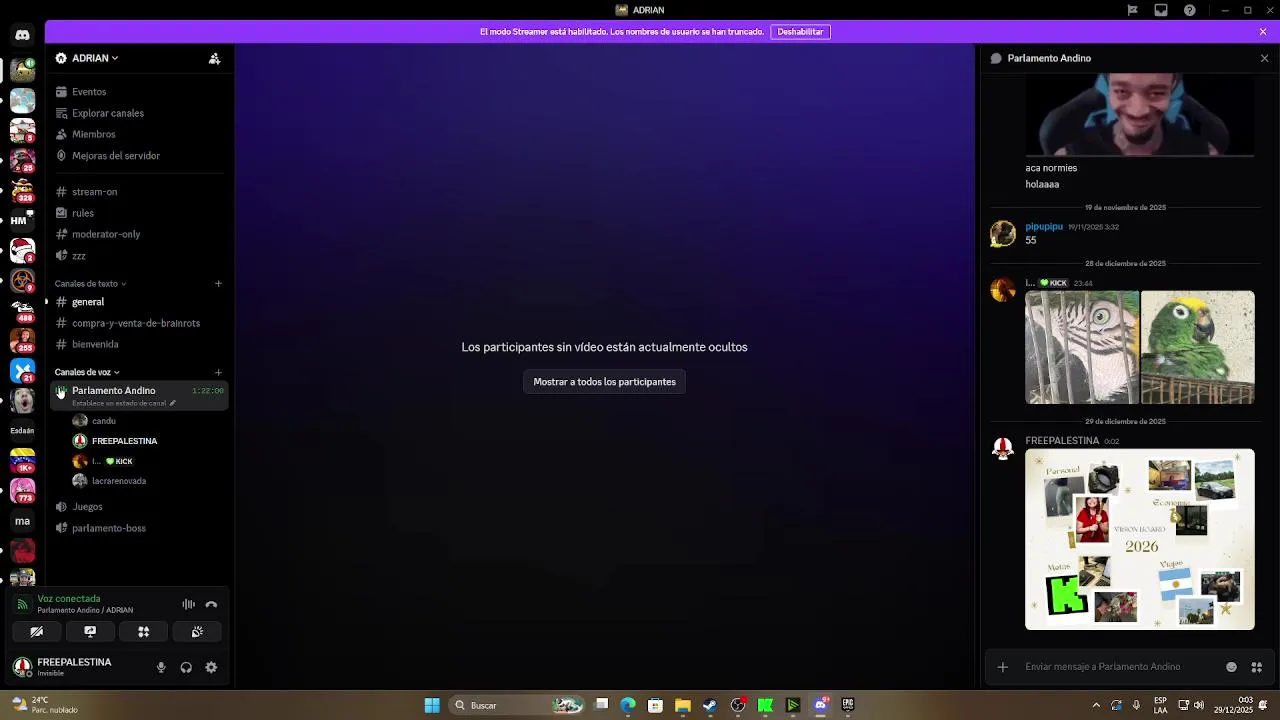Open FREEPALESTINA user profile avatar

pos(22,666)
